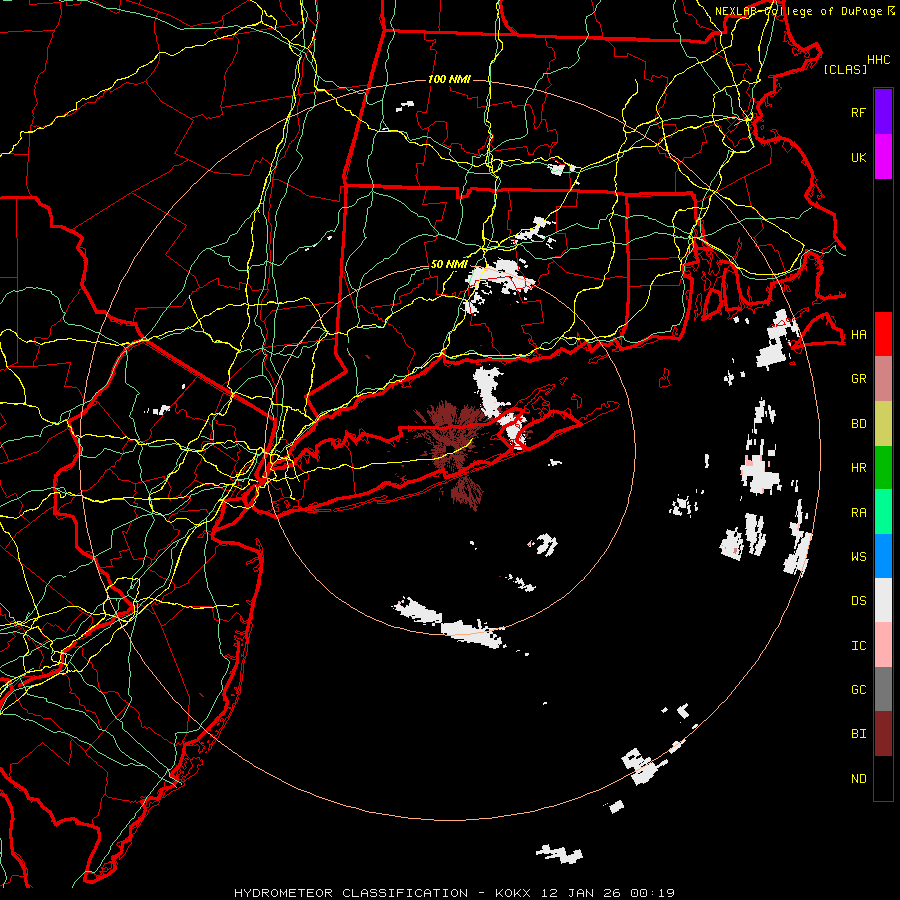Select the BD yellow legend color swatch

pyautogui.click(x=883, y=424)
